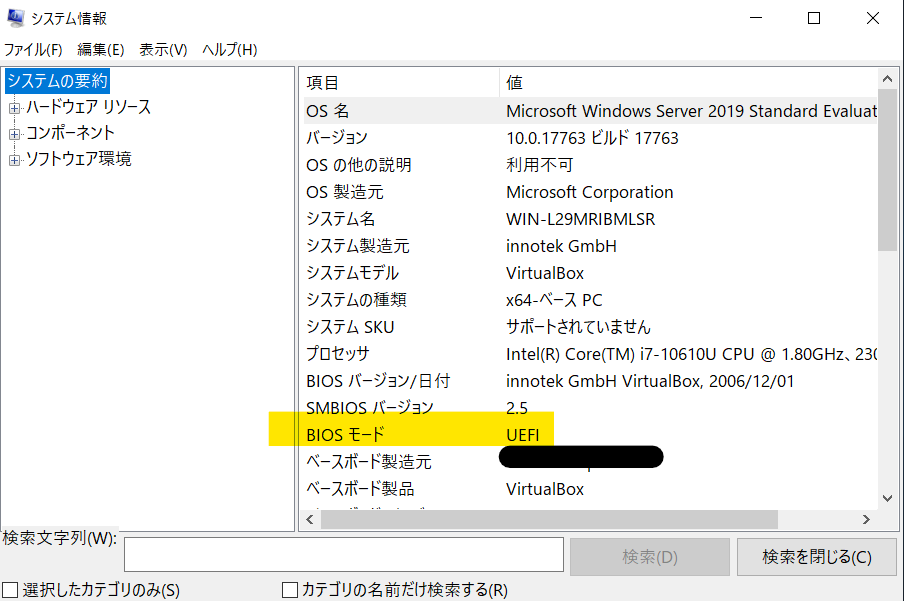Click vertical scrollbar down arrow

pos(887,498)
